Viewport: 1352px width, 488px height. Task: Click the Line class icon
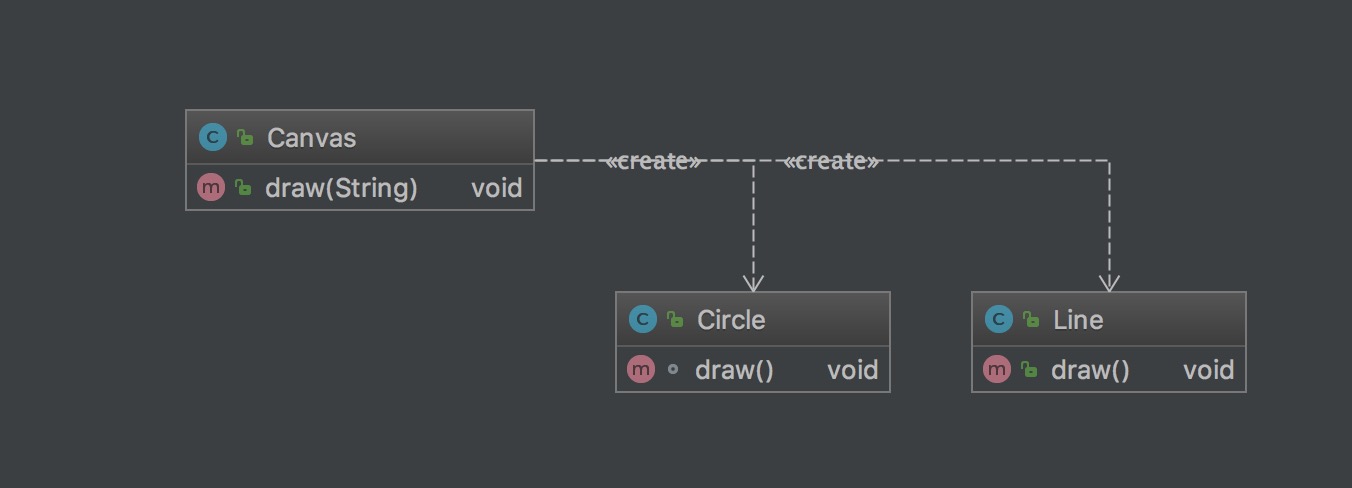point(998,319)
